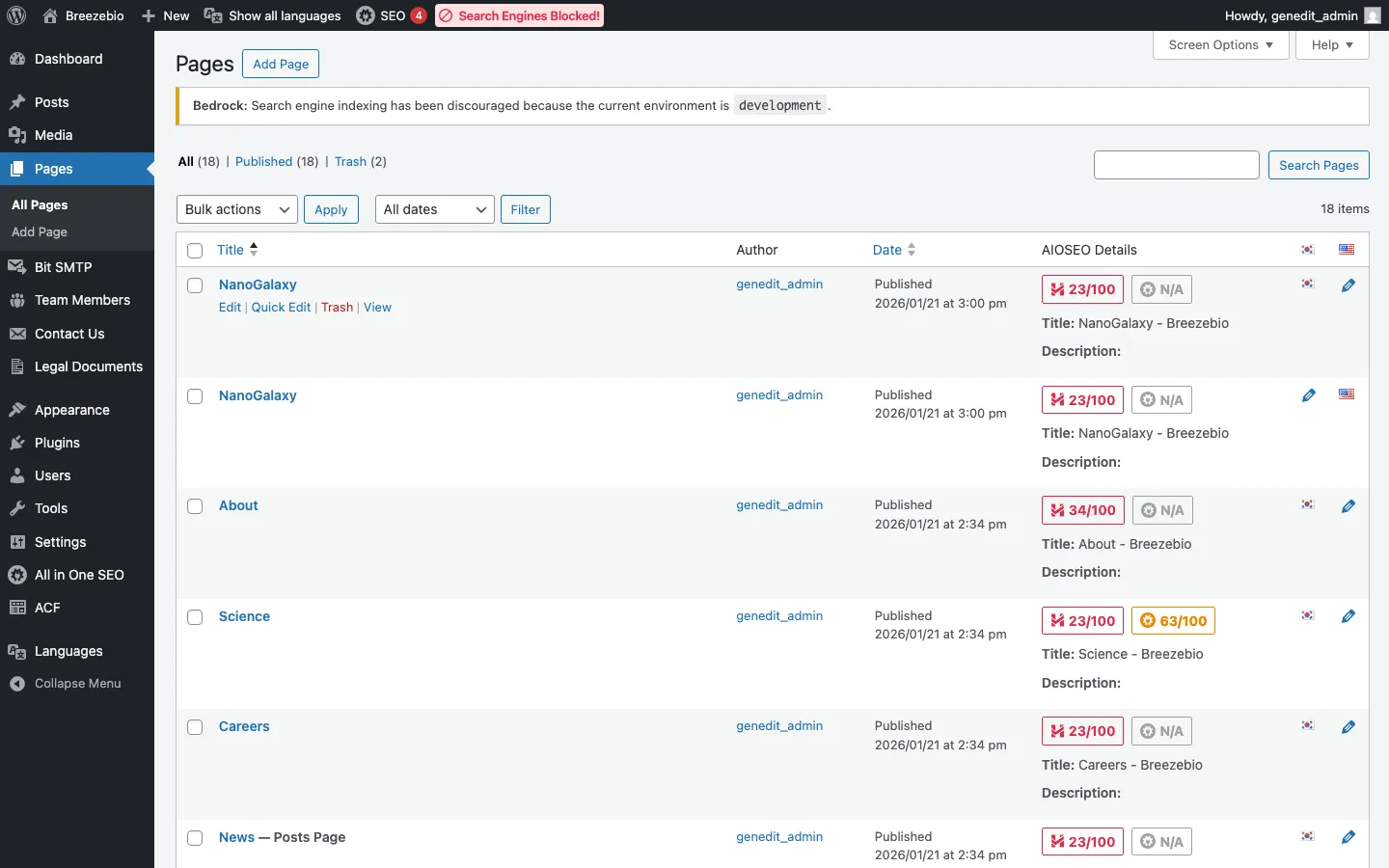
Task: Click the Add Page button
Action: (281, 64)
